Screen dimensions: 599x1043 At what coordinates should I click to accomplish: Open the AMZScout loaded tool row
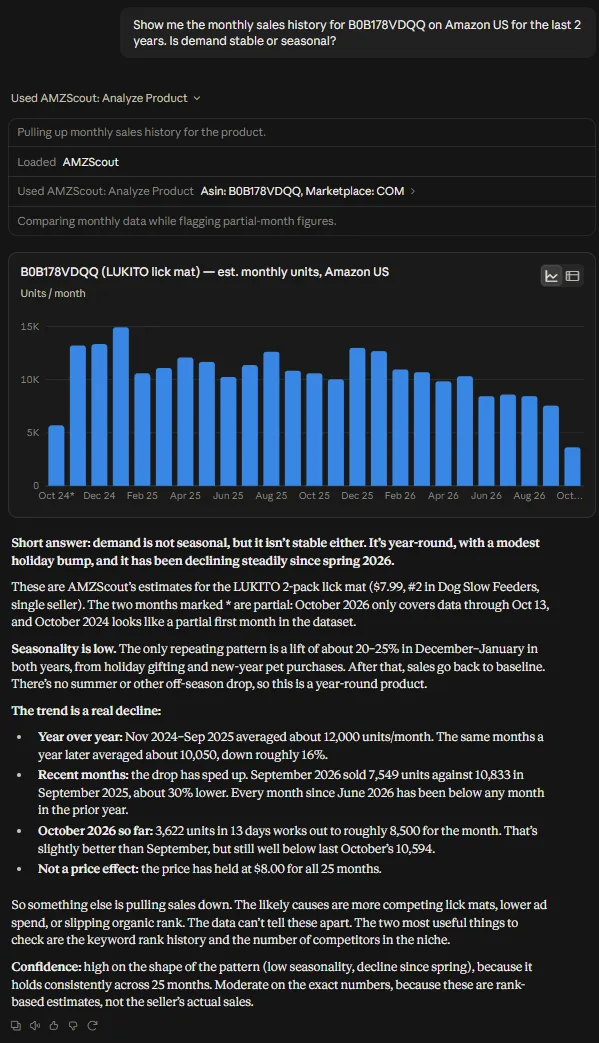pos(301,162)
